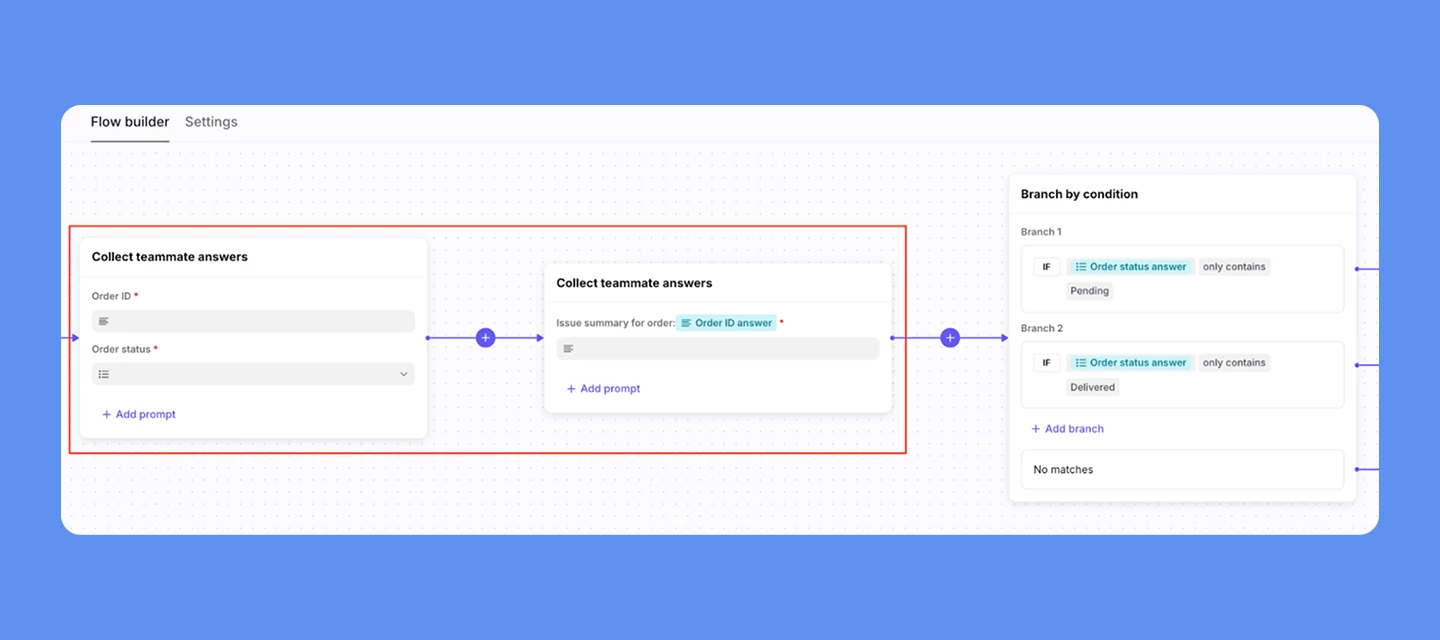
Task: Open the only contains operator in Branch 1
Action: pyautogui.click(x=1234, y=266)
